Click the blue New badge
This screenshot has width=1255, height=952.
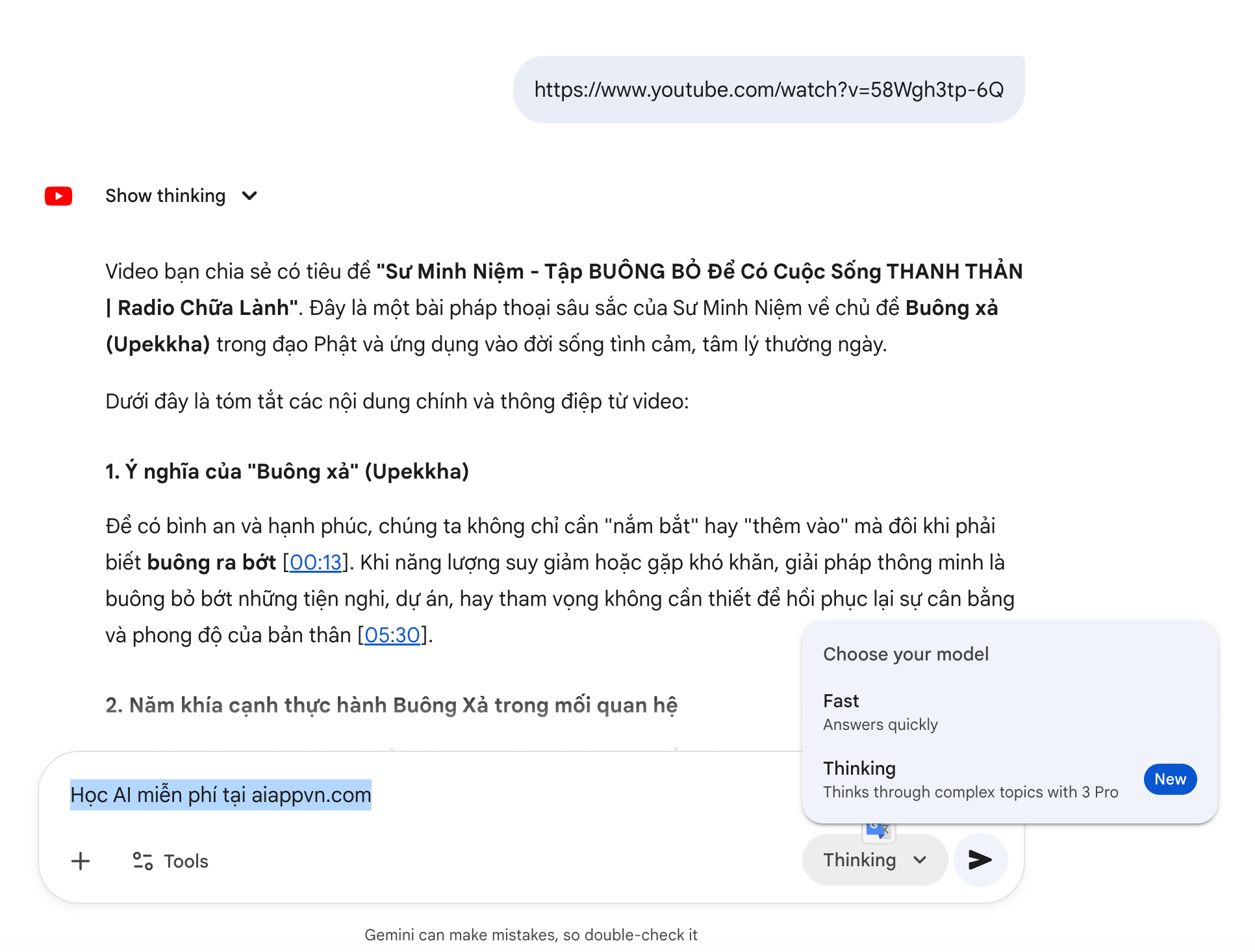(1170, 779)
